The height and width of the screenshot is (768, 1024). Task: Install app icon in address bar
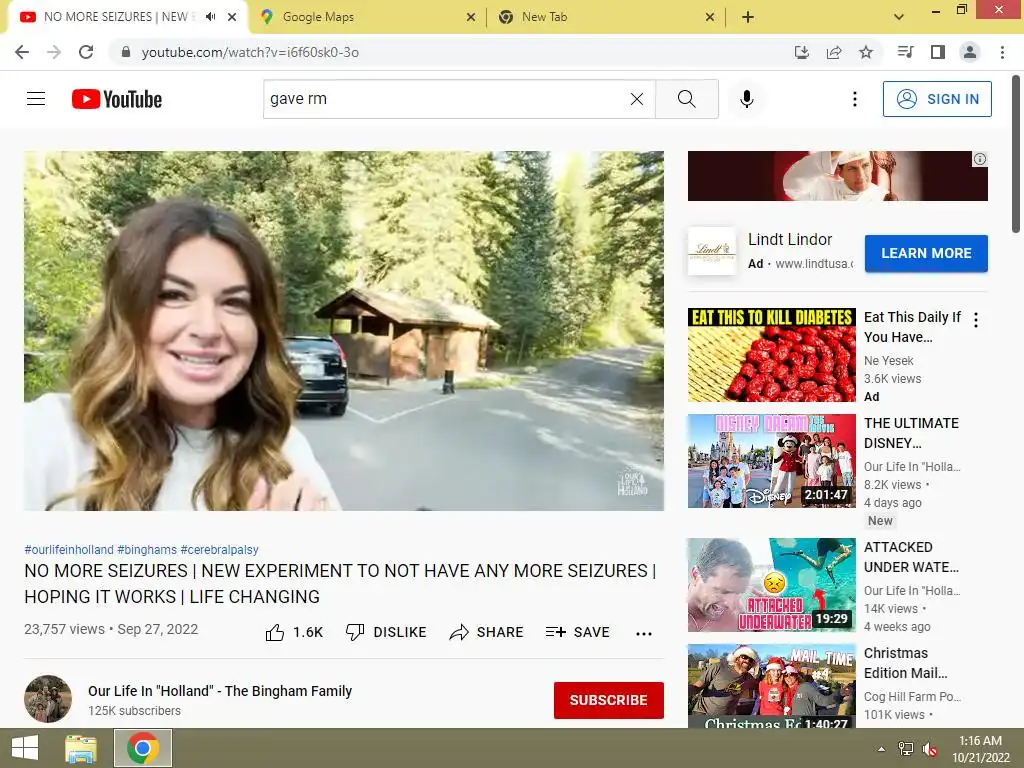[802, 52]
